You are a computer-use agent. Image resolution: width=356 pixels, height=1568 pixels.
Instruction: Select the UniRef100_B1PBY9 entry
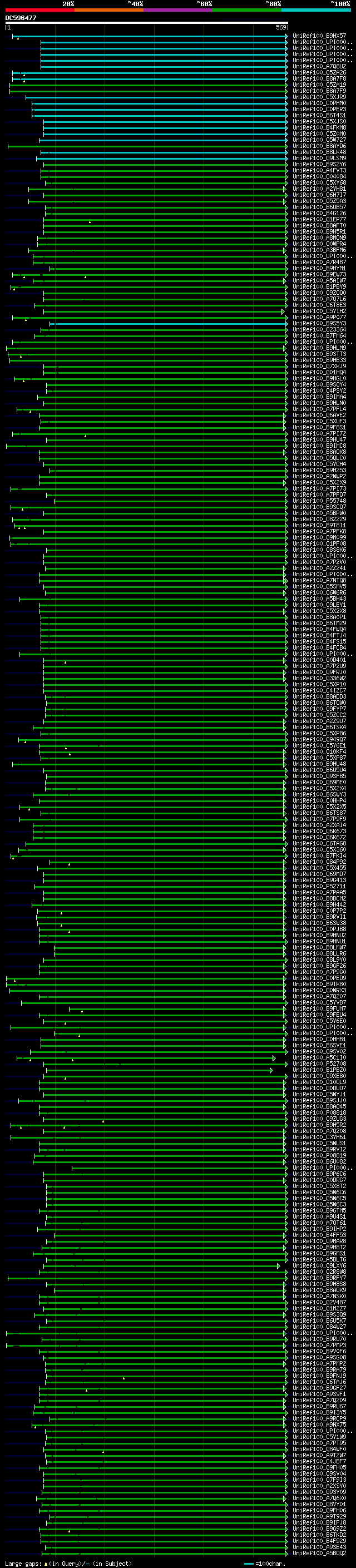(319, 286)
